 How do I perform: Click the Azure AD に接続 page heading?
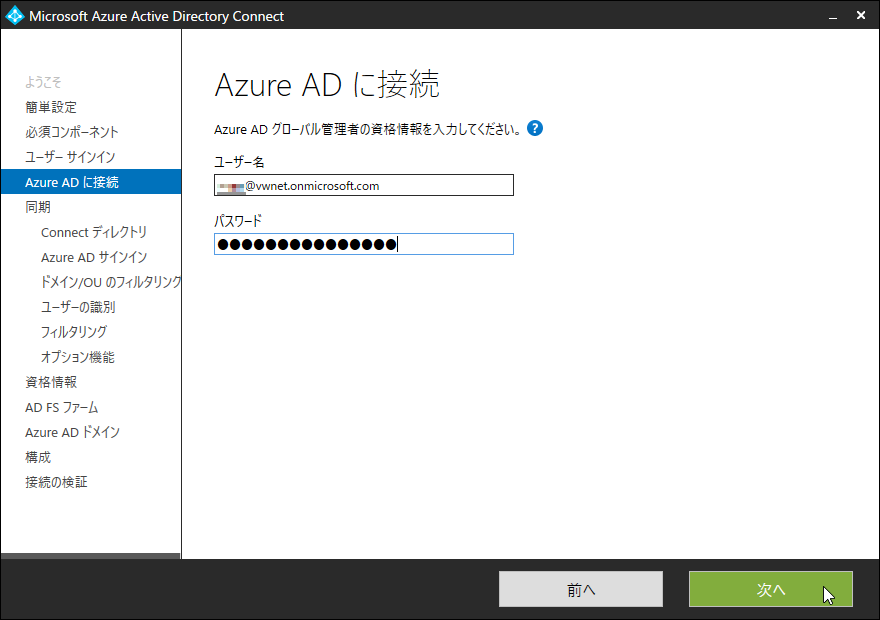click(x=327, y=85)
